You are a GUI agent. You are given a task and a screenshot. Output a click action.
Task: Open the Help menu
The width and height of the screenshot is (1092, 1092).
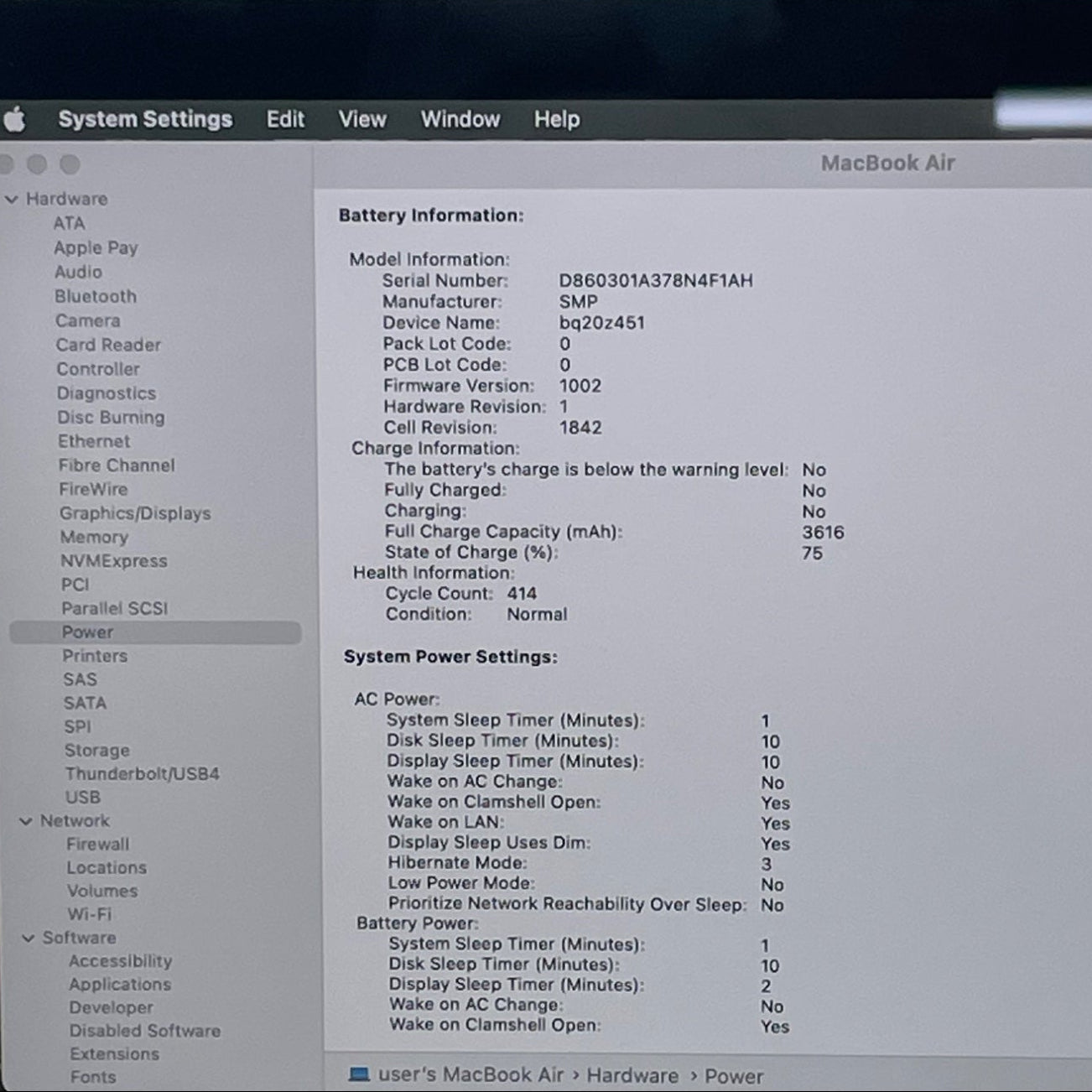tap(557, 119)
